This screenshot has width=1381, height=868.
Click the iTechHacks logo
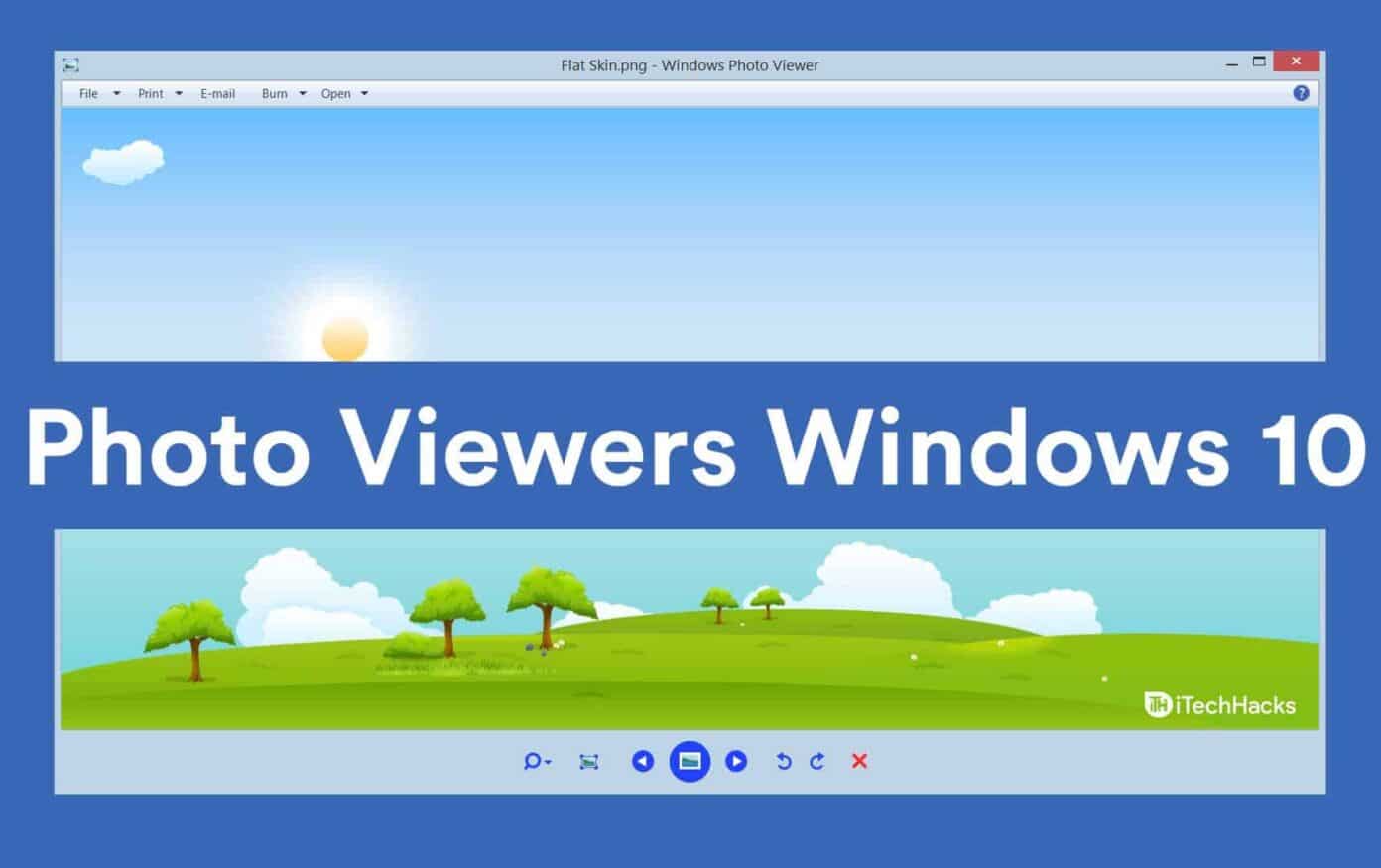(1219, 705)
